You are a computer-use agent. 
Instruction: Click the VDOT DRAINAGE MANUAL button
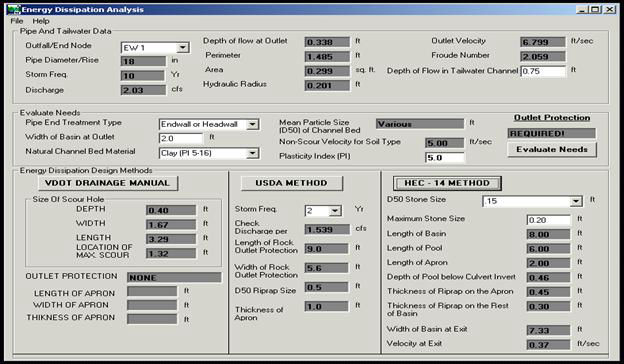(107, 183)
